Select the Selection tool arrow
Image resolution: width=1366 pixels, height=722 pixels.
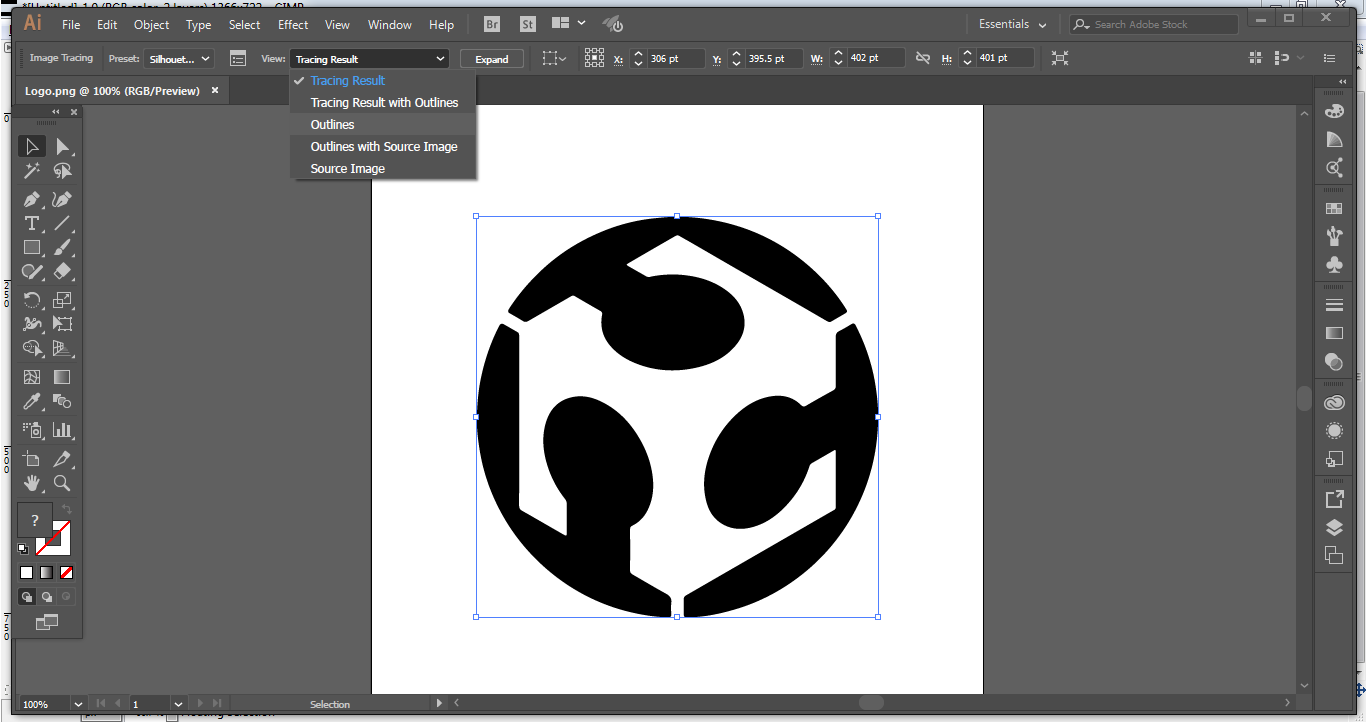point(32,146)
